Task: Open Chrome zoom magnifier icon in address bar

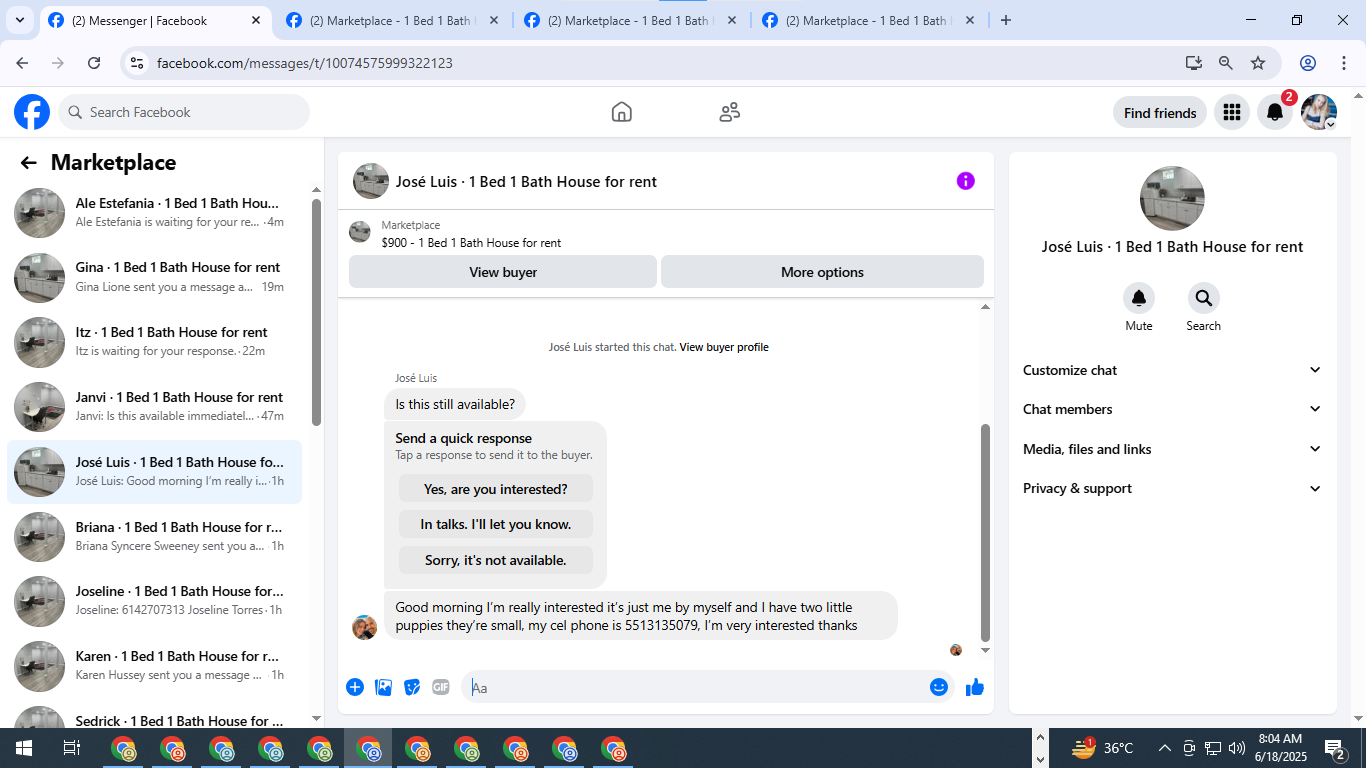Action: [x=1226, y=63]
